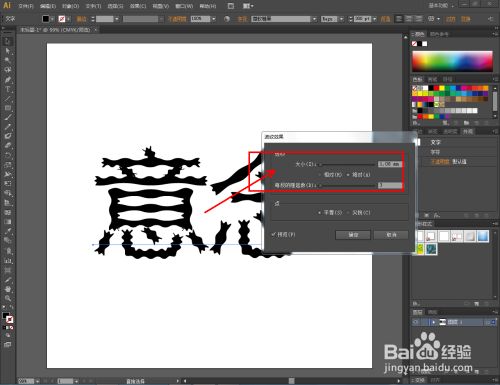Open the 编辑(E) menu
Screen dimensions: 500x385
tap(48, 6)
